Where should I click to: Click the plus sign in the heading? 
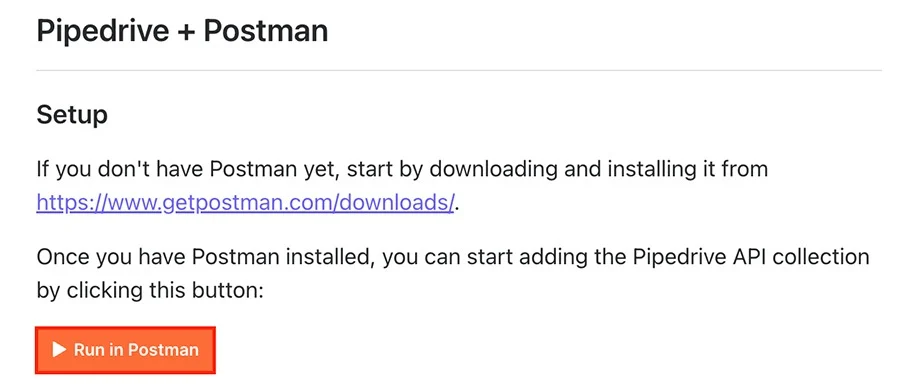coord(187,32)
